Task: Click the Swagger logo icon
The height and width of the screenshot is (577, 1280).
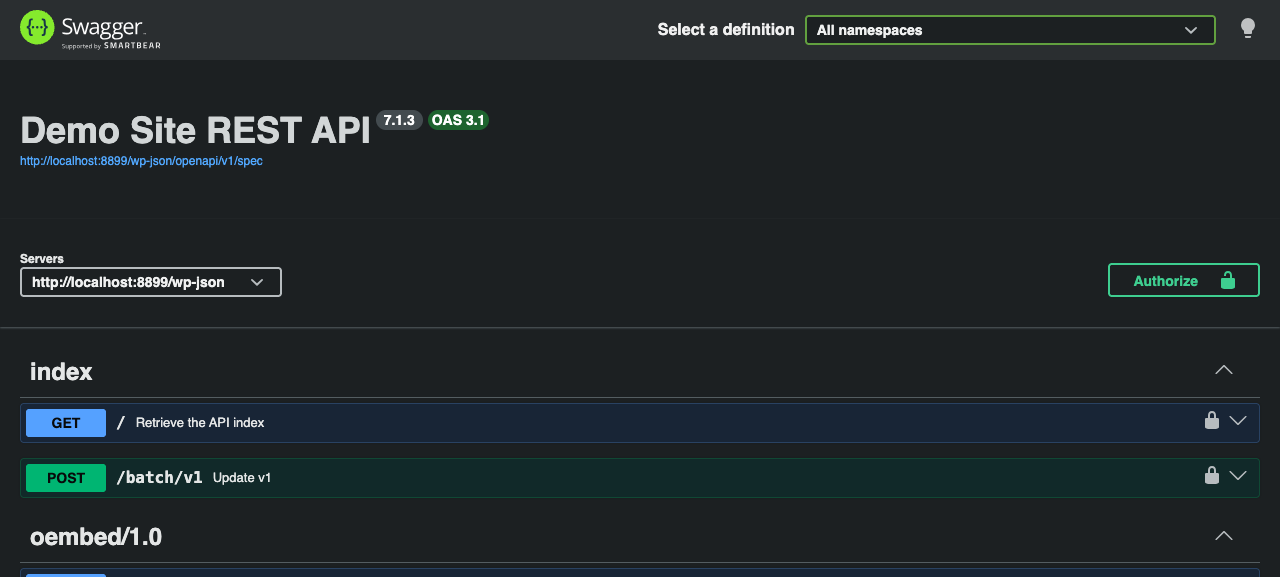Action: point(36,27)
